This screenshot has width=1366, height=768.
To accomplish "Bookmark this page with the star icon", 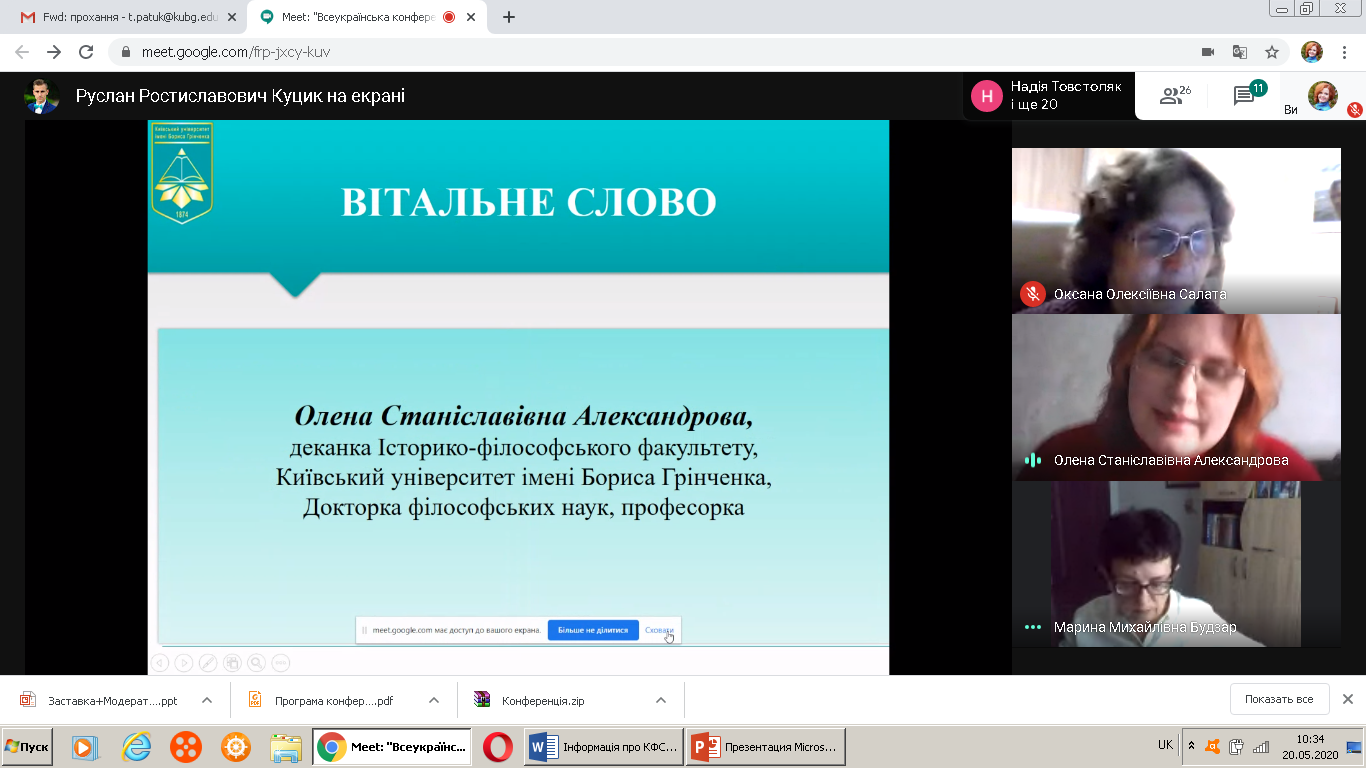I will (1271, 52).
